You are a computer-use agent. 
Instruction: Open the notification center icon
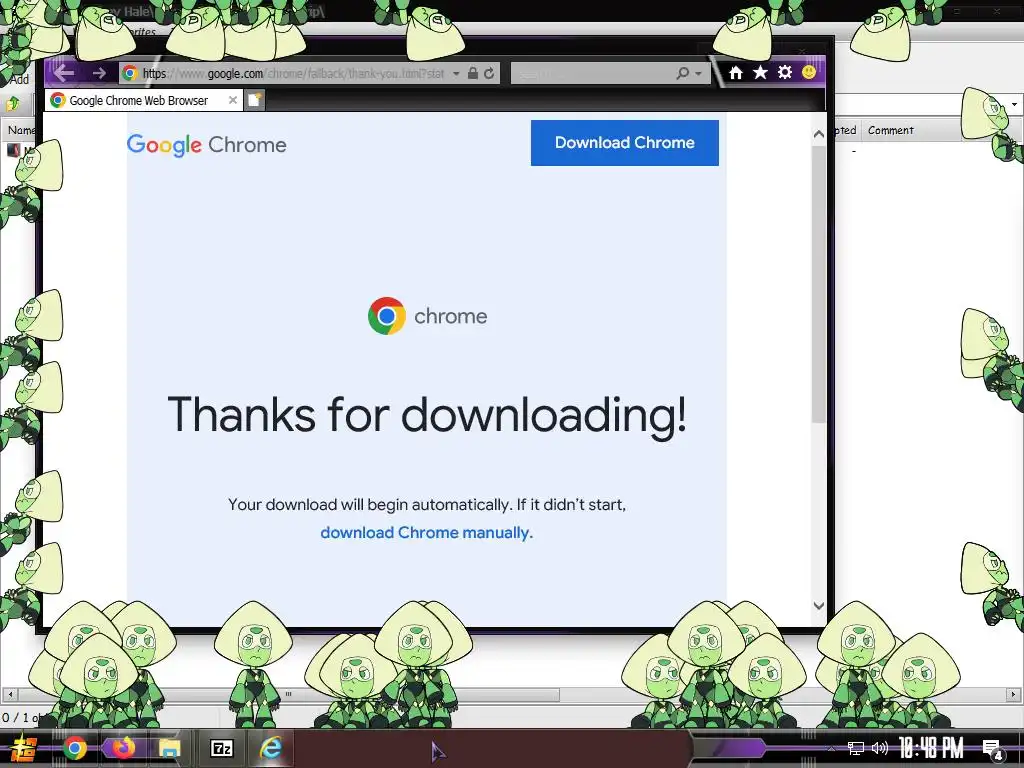(993, 749)
